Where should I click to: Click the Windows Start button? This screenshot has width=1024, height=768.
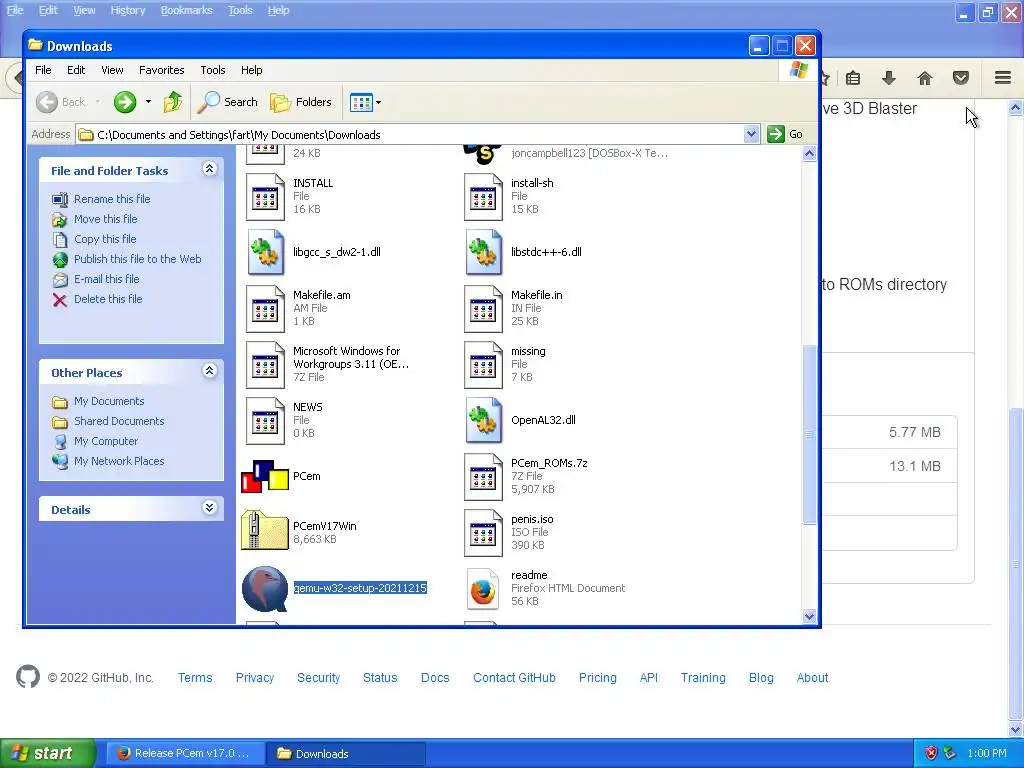[48, 754]
